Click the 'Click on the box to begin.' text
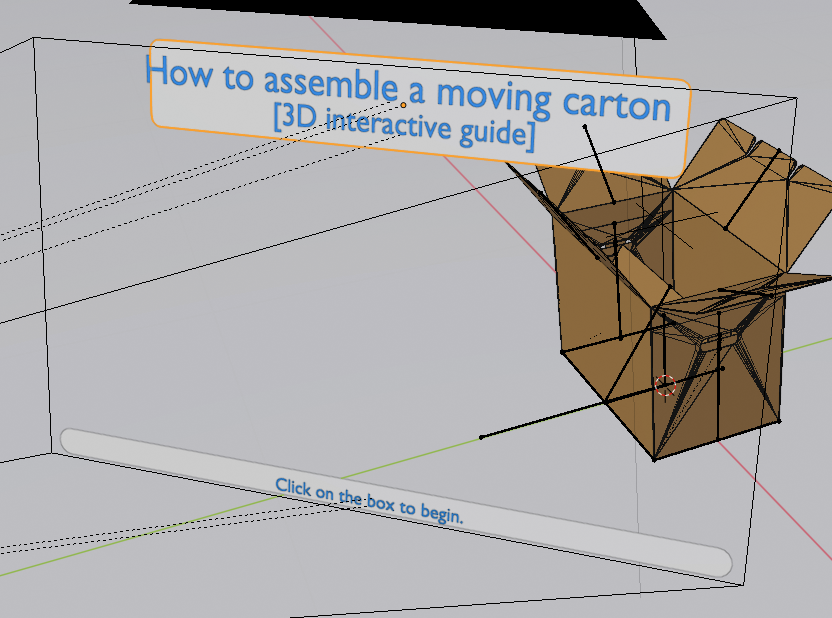 369,501
